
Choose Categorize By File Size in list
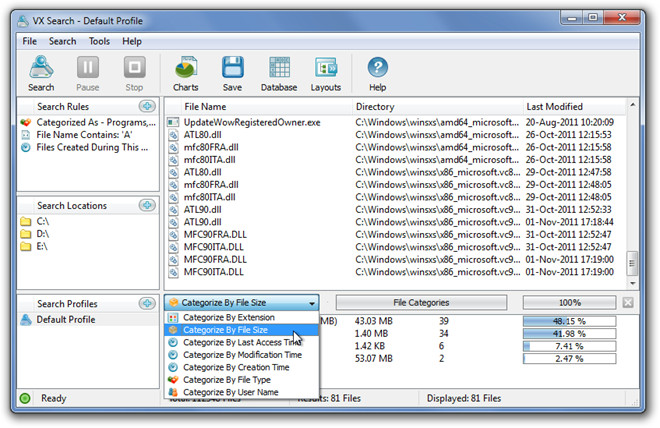point(242,330)
